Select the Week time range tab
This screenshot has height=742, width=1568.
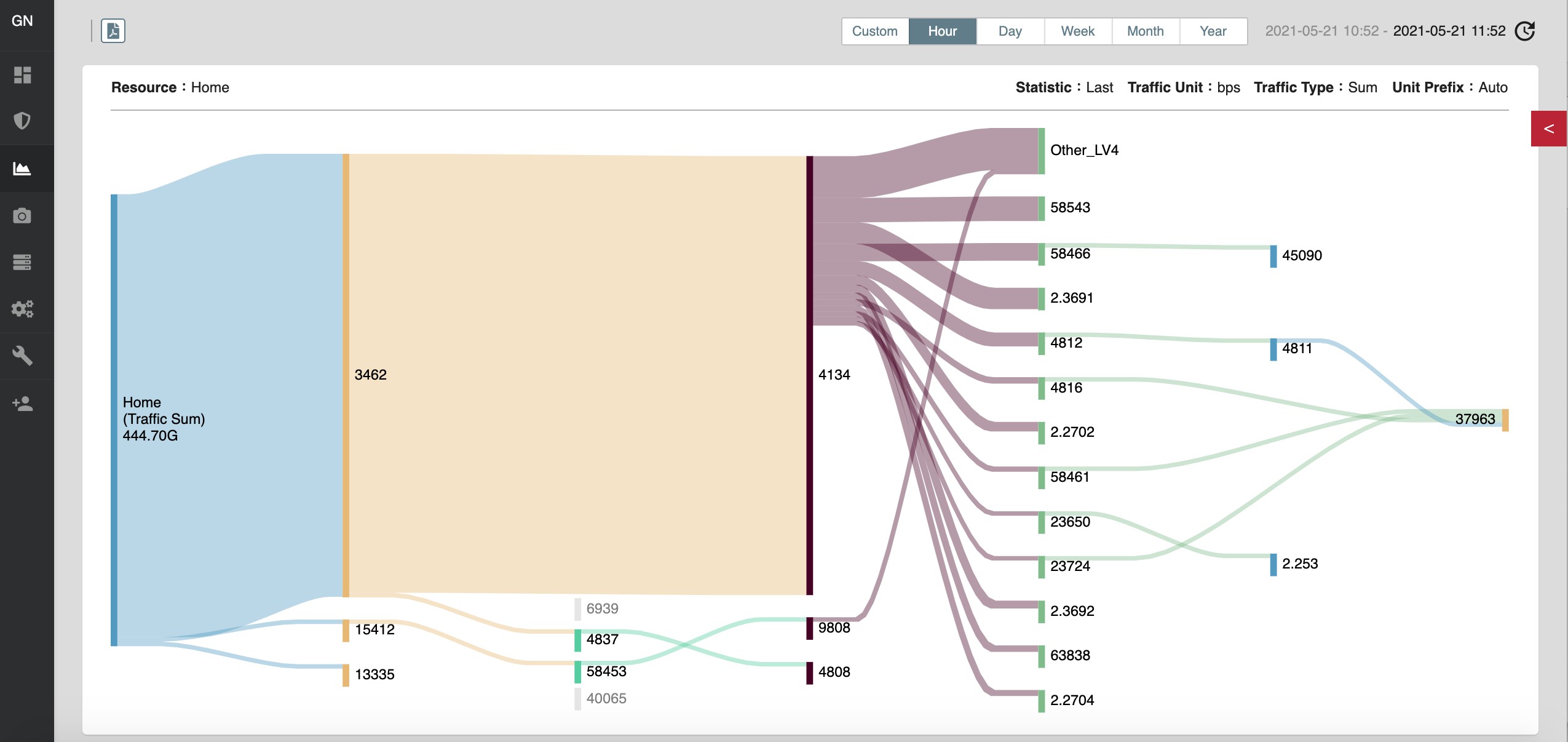click(x=1077, y=31)
